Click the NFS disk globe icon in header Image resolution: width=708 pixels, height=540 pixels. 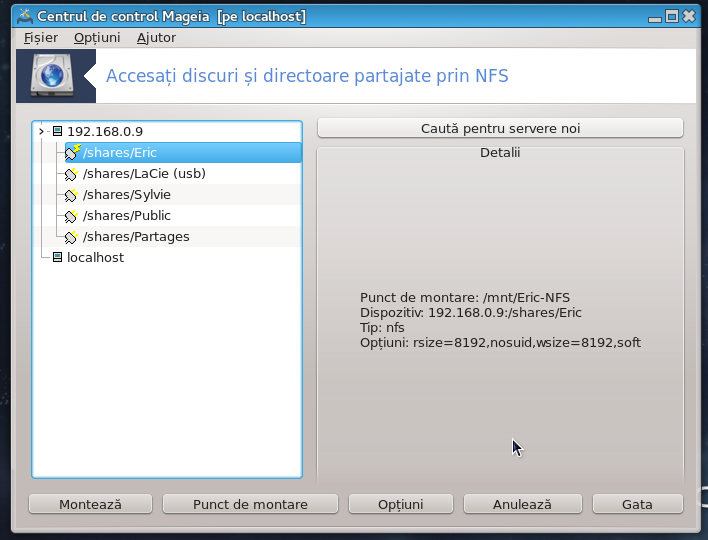pyautogui.click(x=52, y=75)
